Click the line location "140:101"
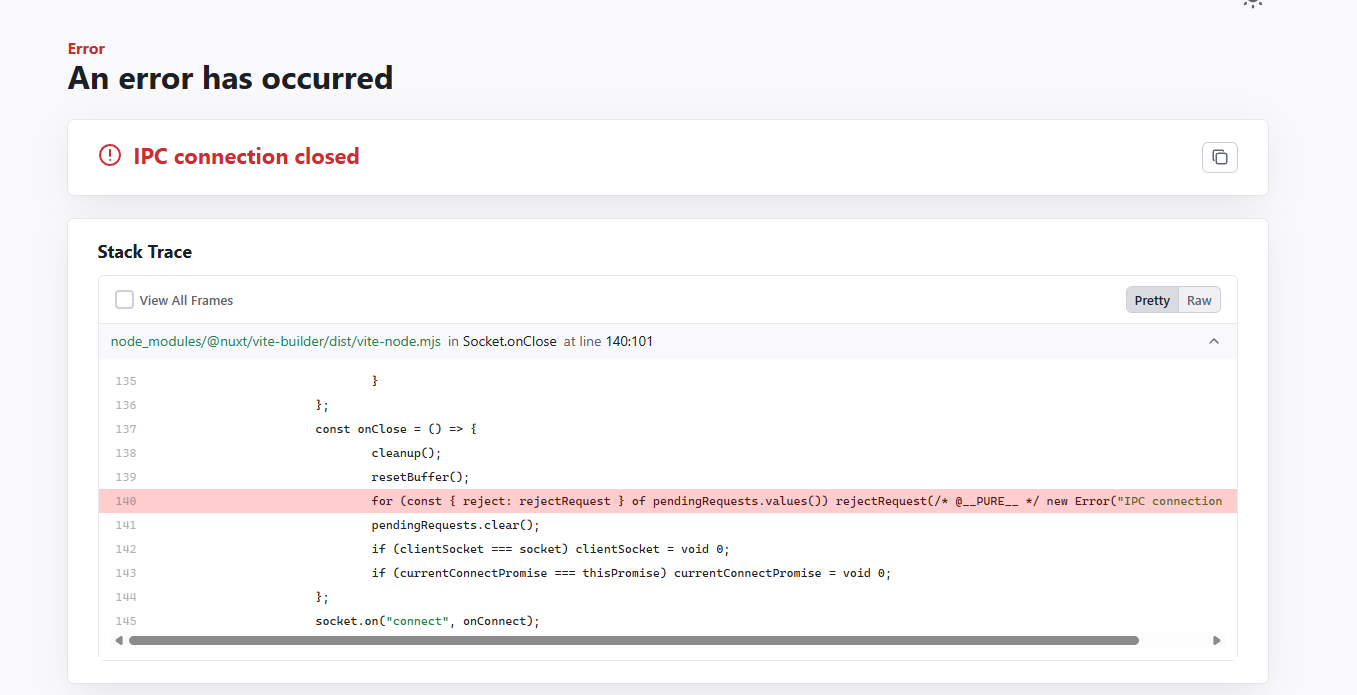1357x695 pixels. tap(629, 341)
